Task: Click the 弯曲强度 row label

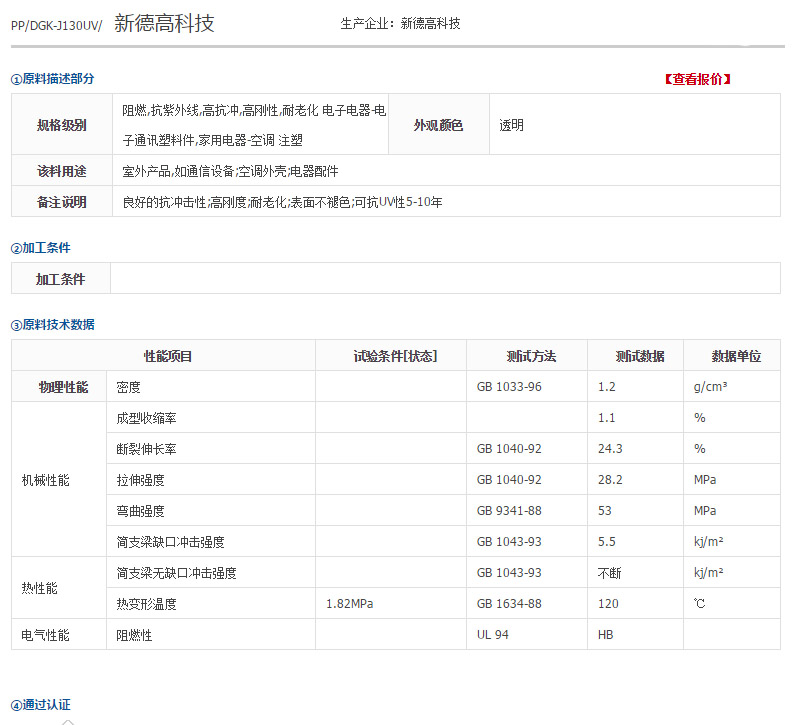Action: pyautogui.click(x=140, y=511)
